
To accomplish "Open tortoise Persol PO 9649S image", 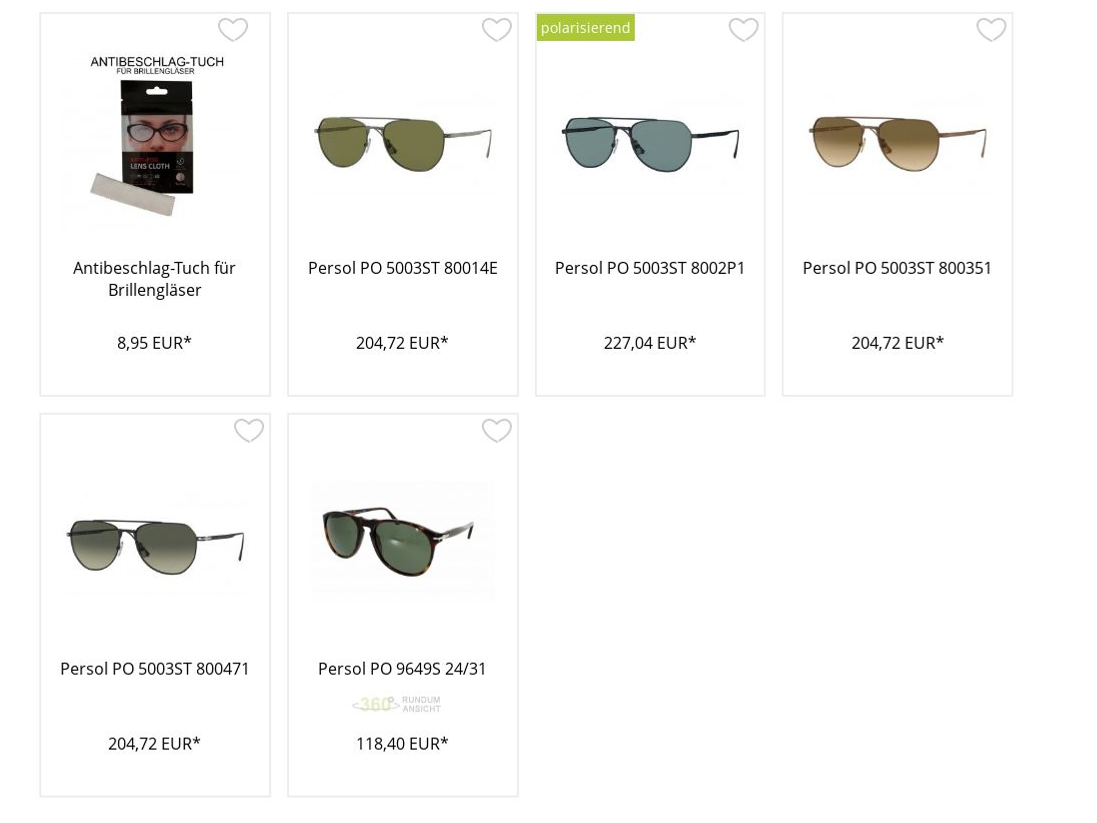I will [x=402, y=540].
